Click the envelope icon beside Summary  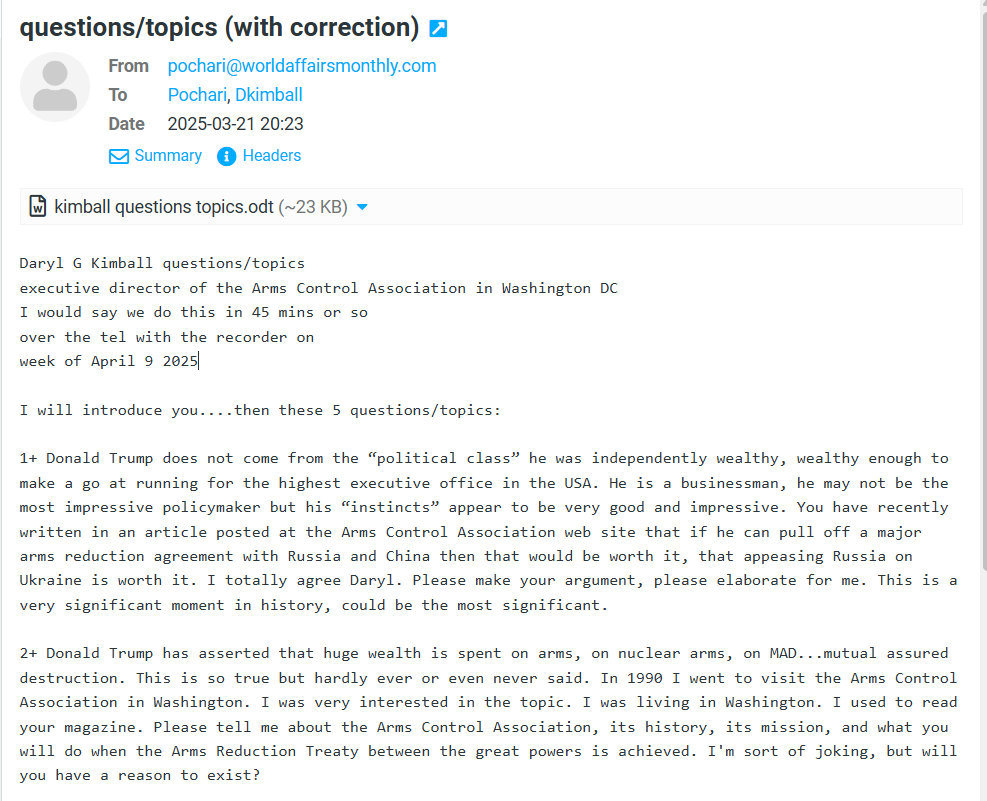119,156
